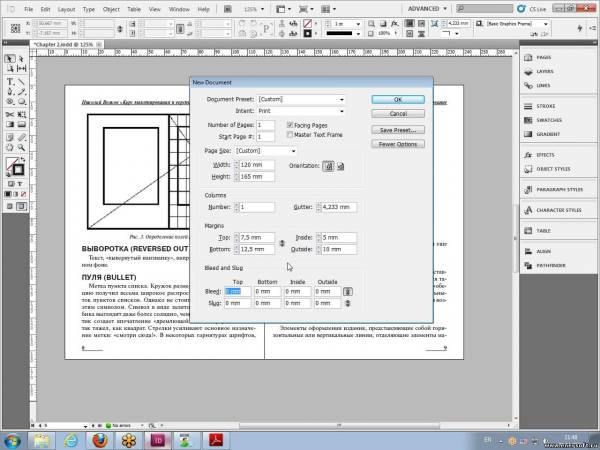Open the Intent dropdown
The width and height of the screenshot is (600, 450).
click(x=301, y=111)
